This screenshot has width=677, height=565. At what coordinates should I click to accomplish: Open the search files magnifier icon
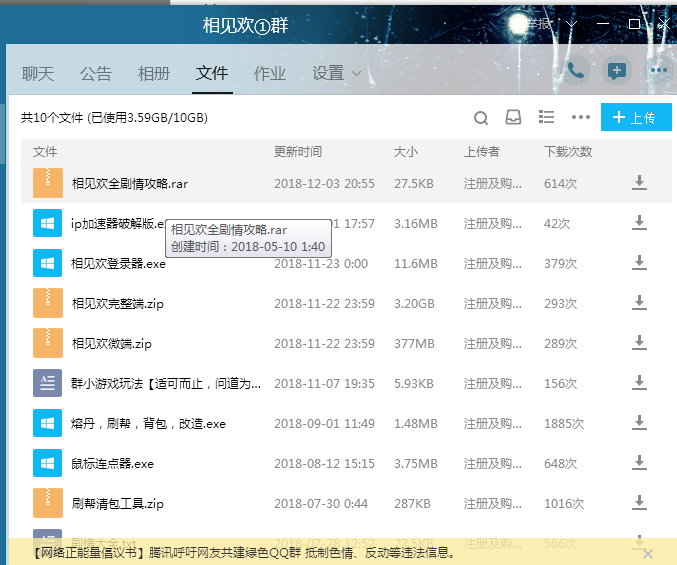point(481,118)
